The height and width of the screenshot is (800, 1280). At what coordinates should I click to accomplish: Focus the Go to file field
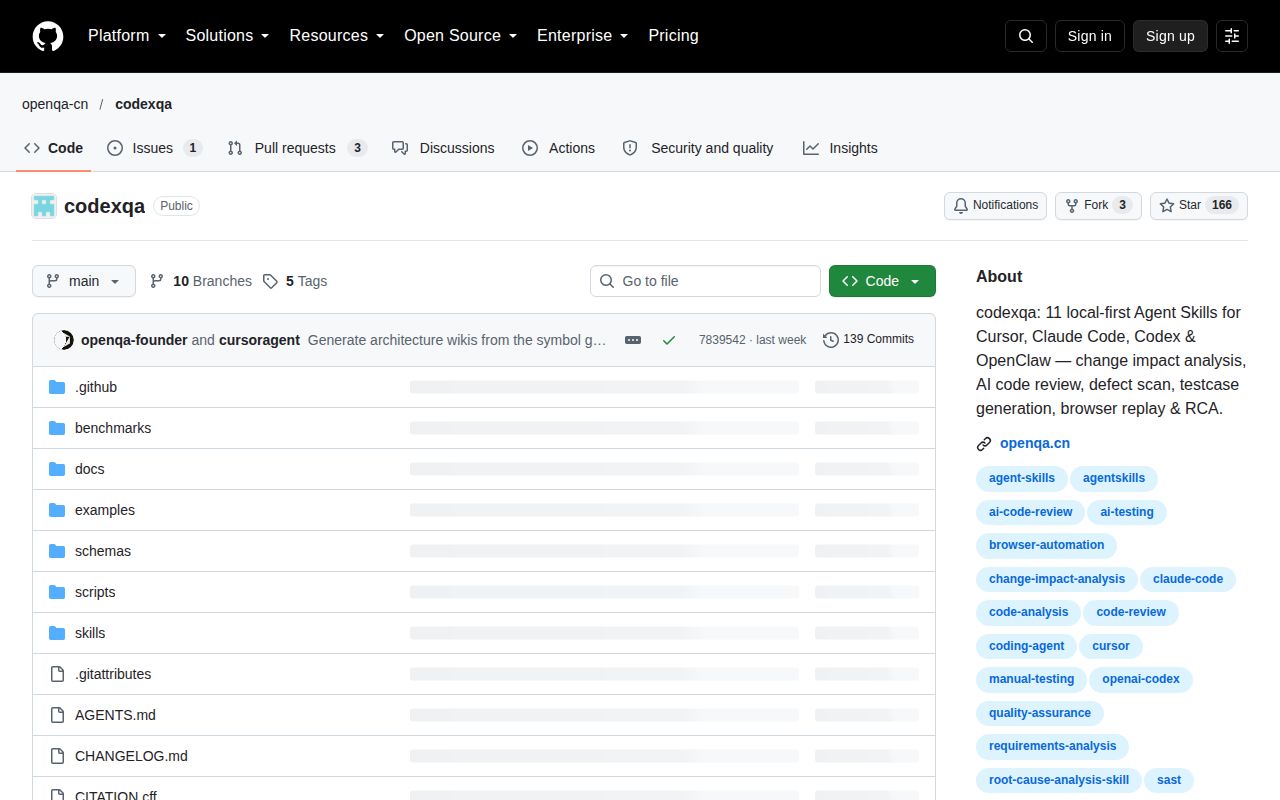[x=705, y=281]
